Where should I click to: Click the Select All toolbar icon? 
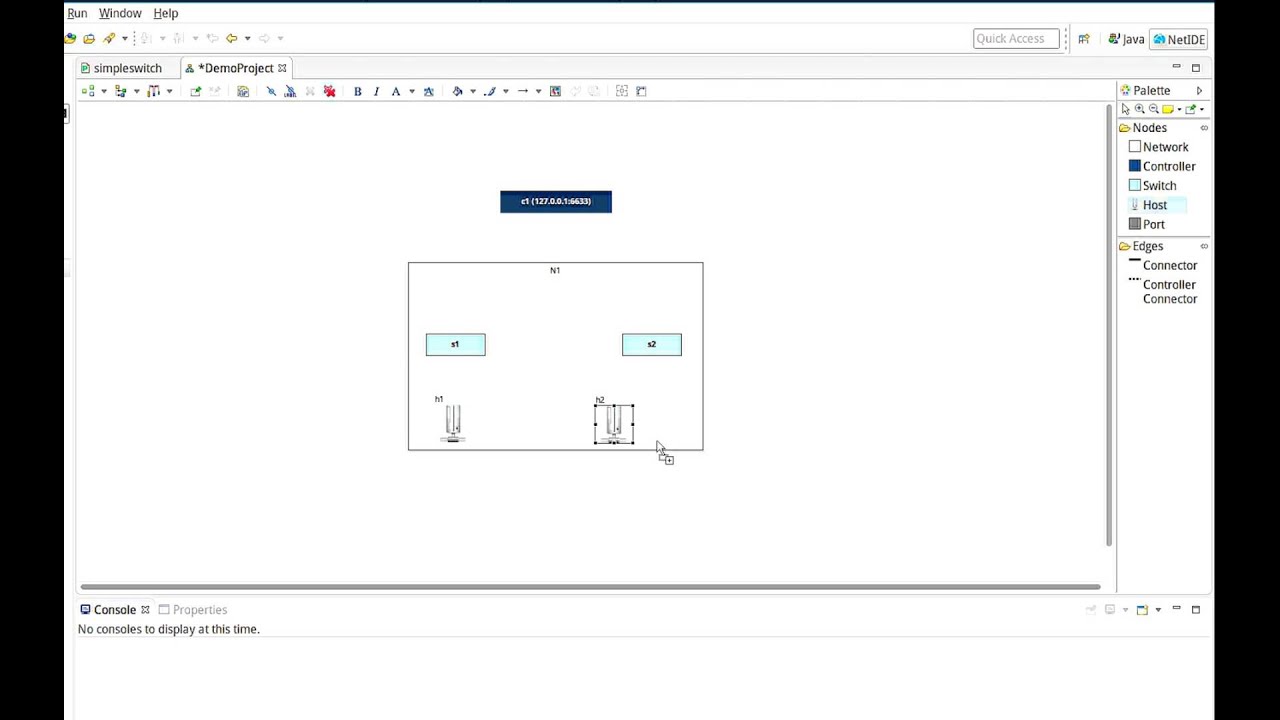[121, 91]
